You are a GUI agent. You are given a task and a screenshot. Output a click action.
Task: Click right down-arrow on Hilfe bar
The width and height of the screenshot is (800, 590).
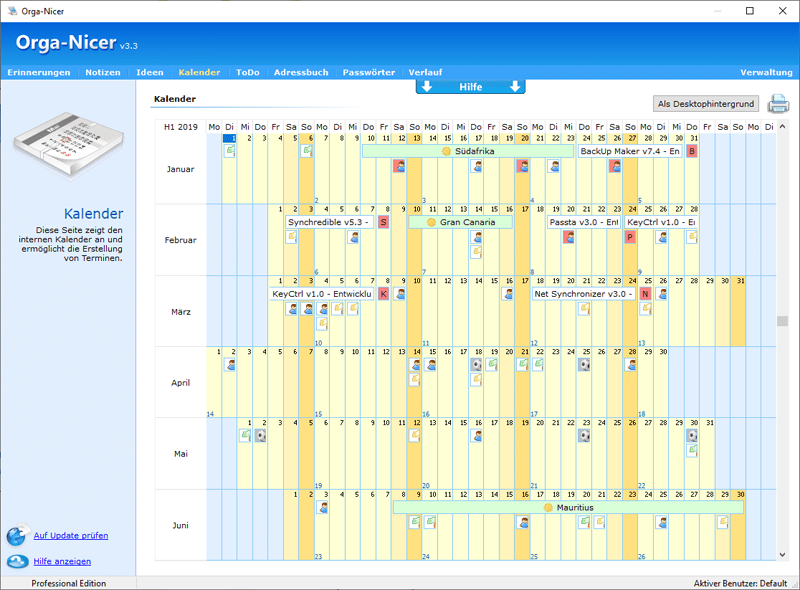515,87
